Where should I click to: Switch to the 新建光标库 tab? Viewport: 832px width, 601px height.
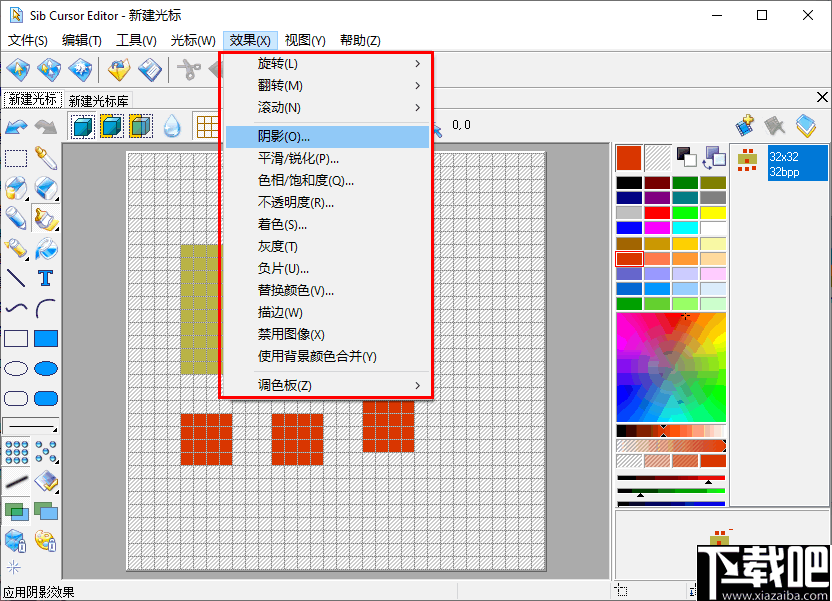click(100, 98)
